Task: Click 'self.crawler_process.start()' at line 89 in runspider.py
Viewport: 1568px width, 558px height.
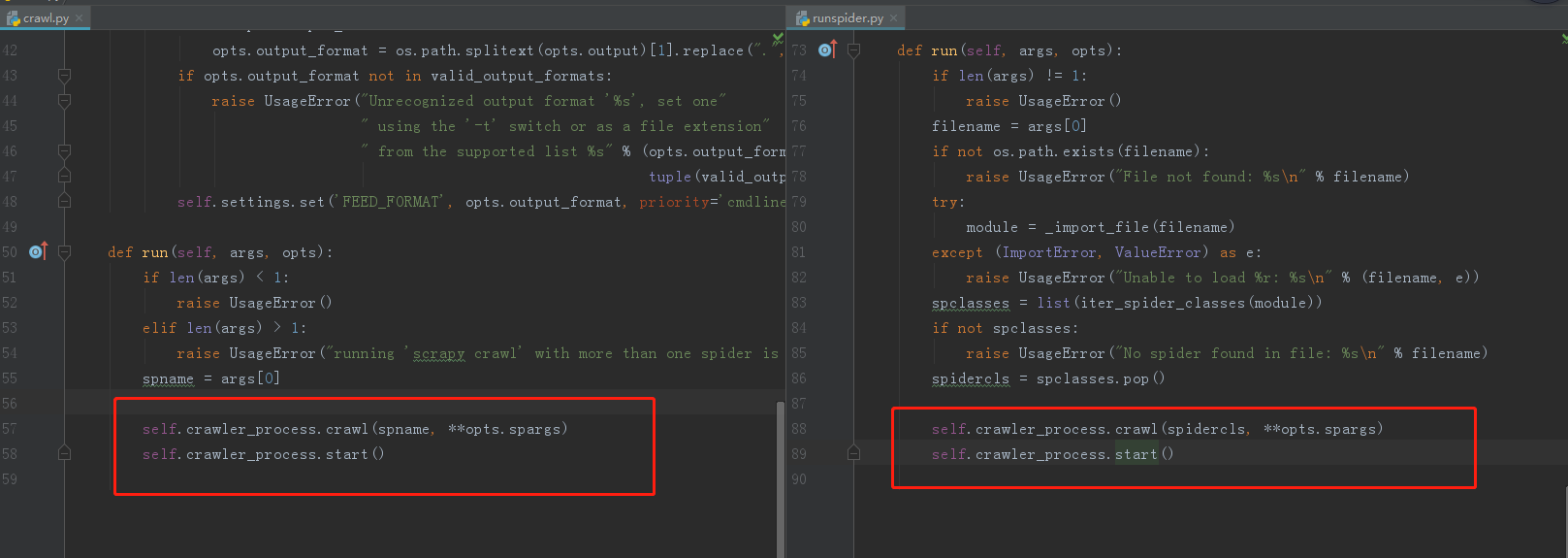Action: tap(1052, 454)
